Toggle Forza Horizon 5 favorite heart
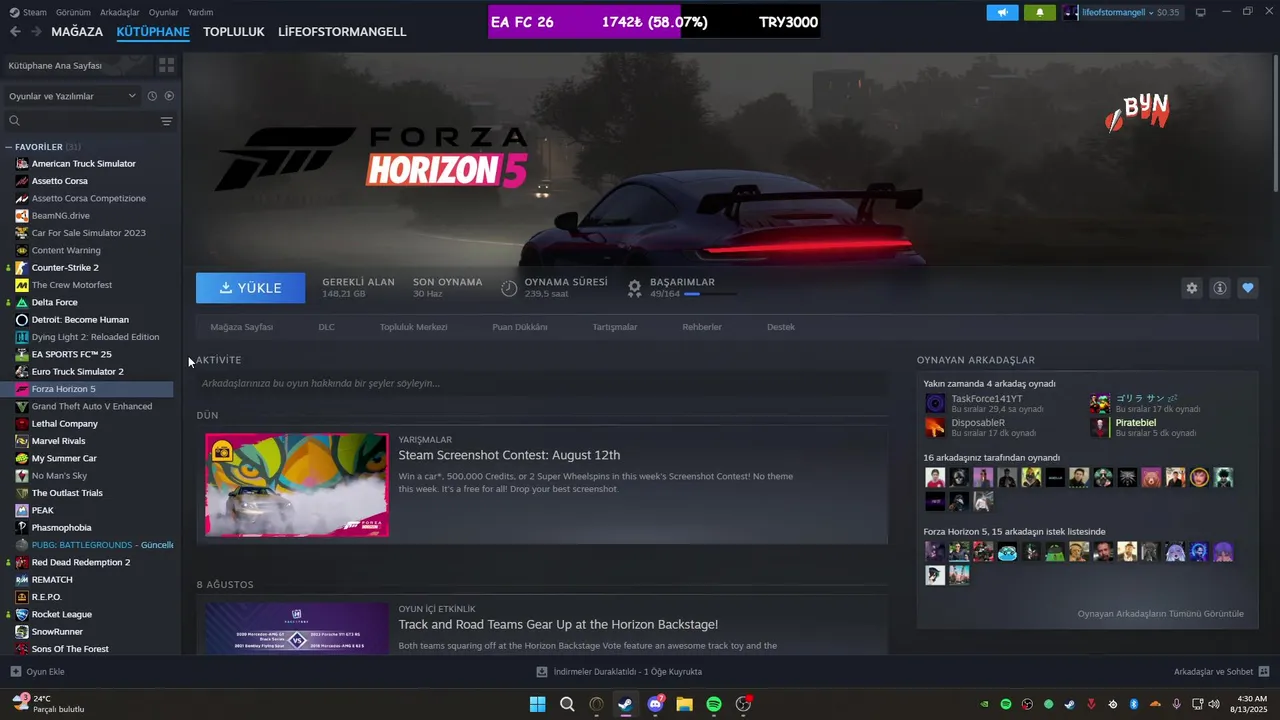The height and width of the screenshot is (720, 1280). 1248,288
